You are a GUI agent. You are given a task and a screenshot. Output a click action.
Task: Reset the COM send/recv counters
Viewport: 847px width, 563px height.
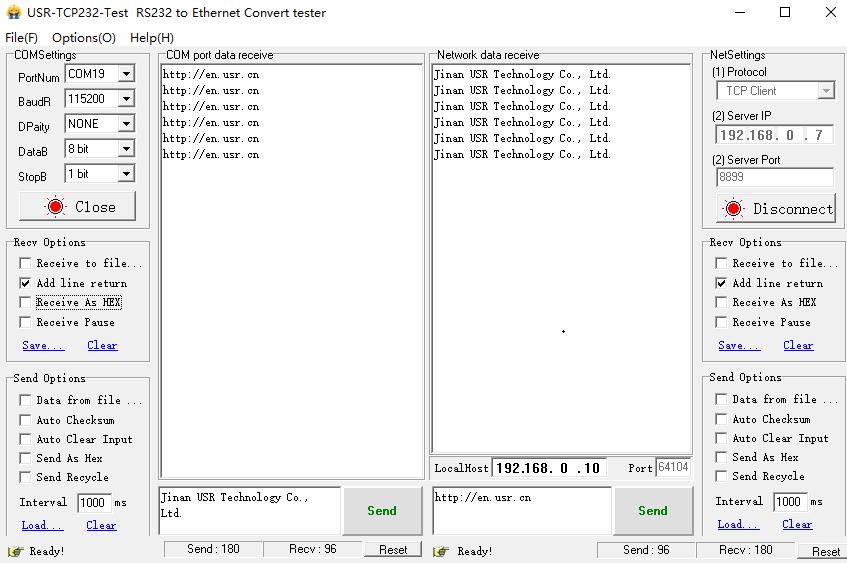point(393,549)
